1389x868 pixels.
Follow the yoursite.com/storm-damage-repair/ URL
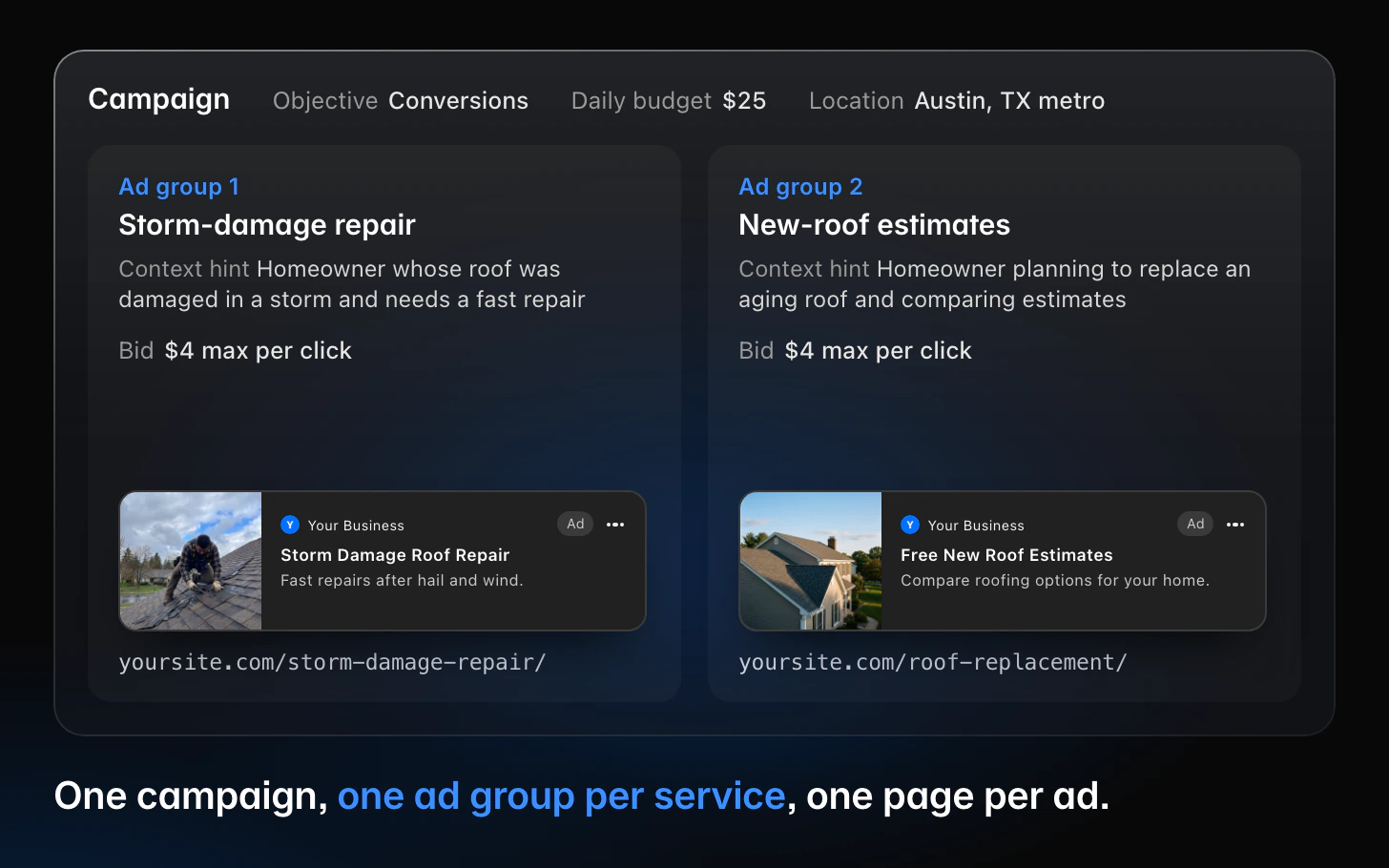click(332, 662)
